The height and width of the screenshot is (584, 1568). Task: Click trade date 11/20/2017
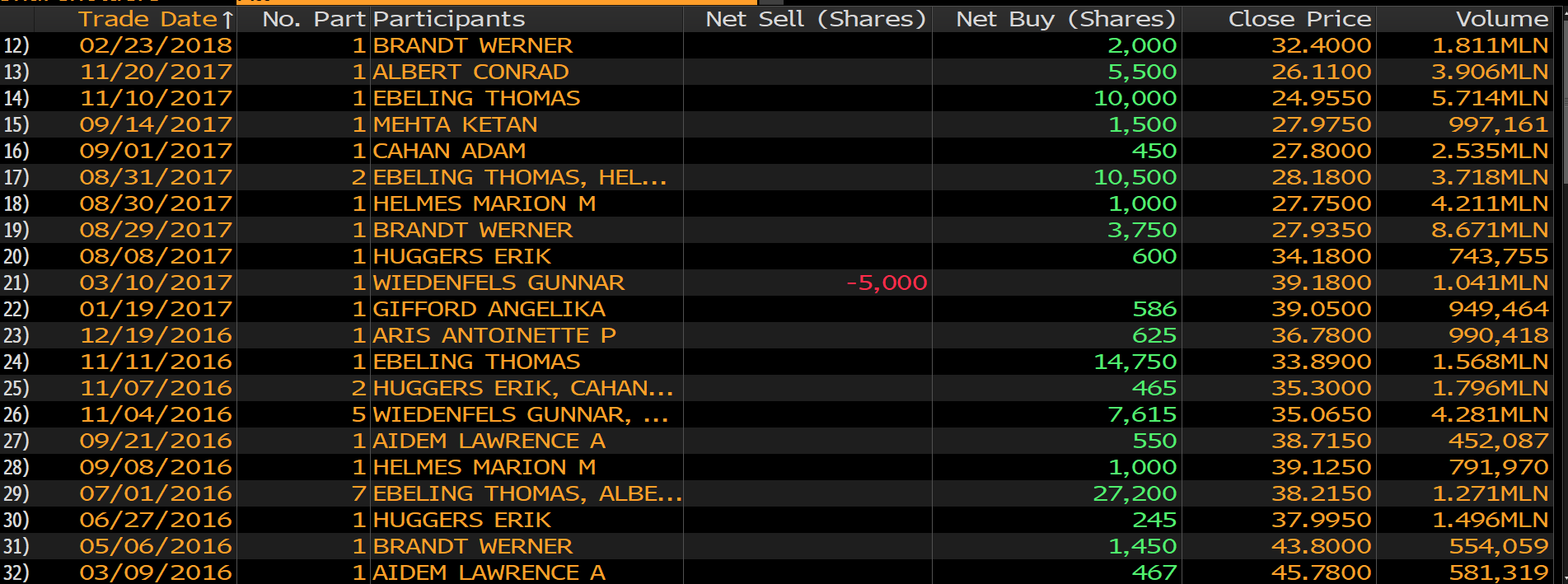point(156,72)
